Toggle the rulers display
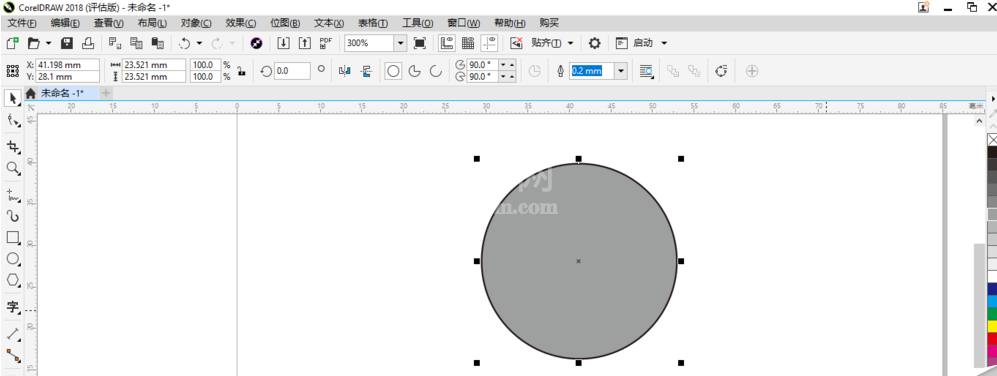997x376 pixels. click(x=446, y=43)
